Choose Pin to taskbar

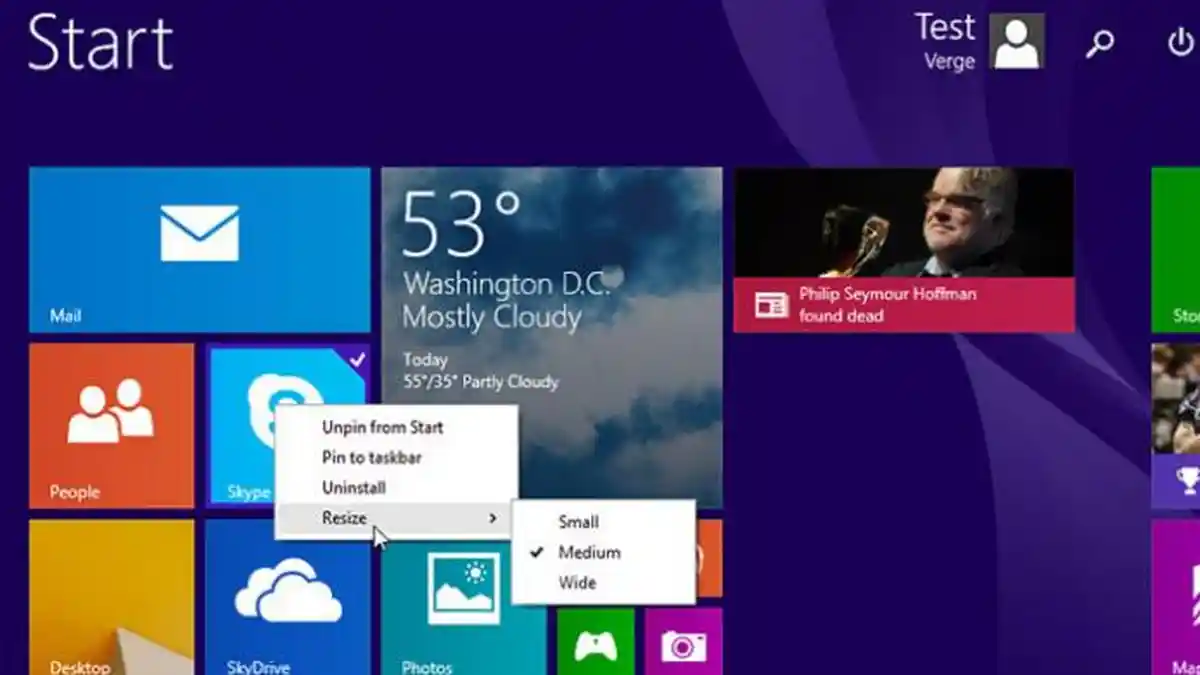click(x=396, y=457)
